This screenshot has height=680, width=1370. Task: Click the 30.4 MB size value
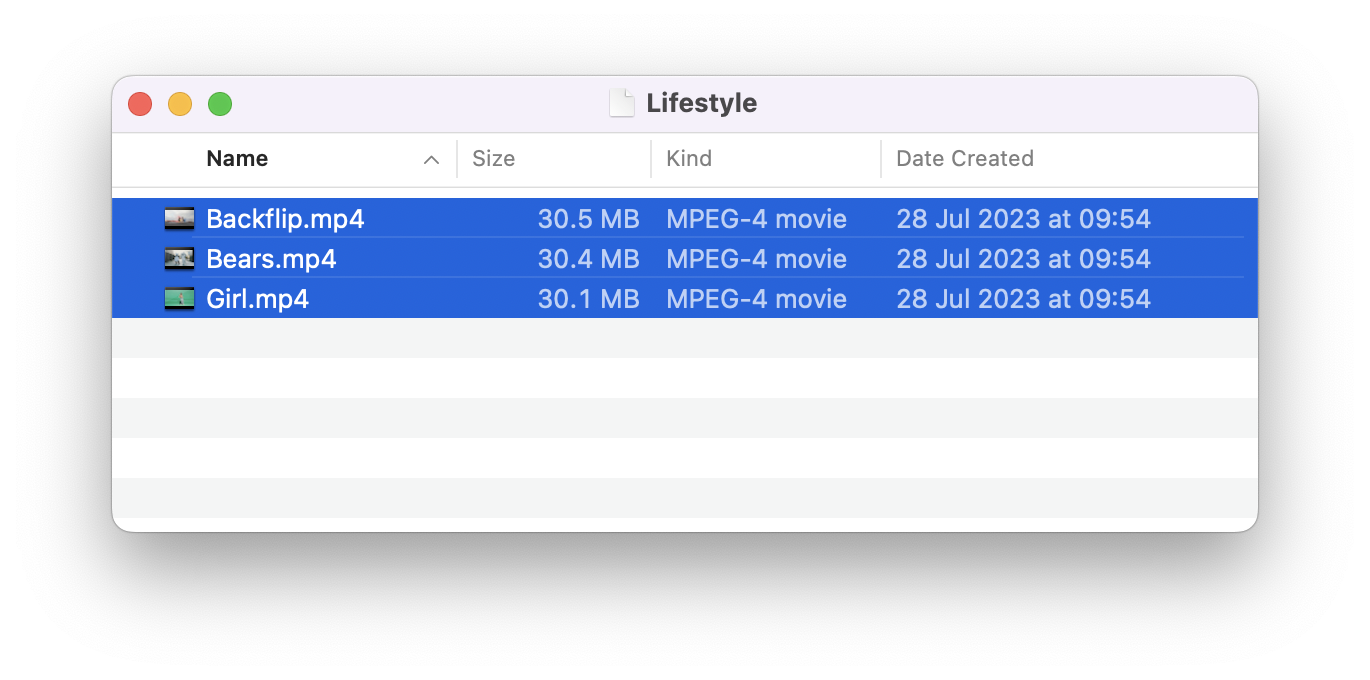pyautogui.click(x=588, y=259)
